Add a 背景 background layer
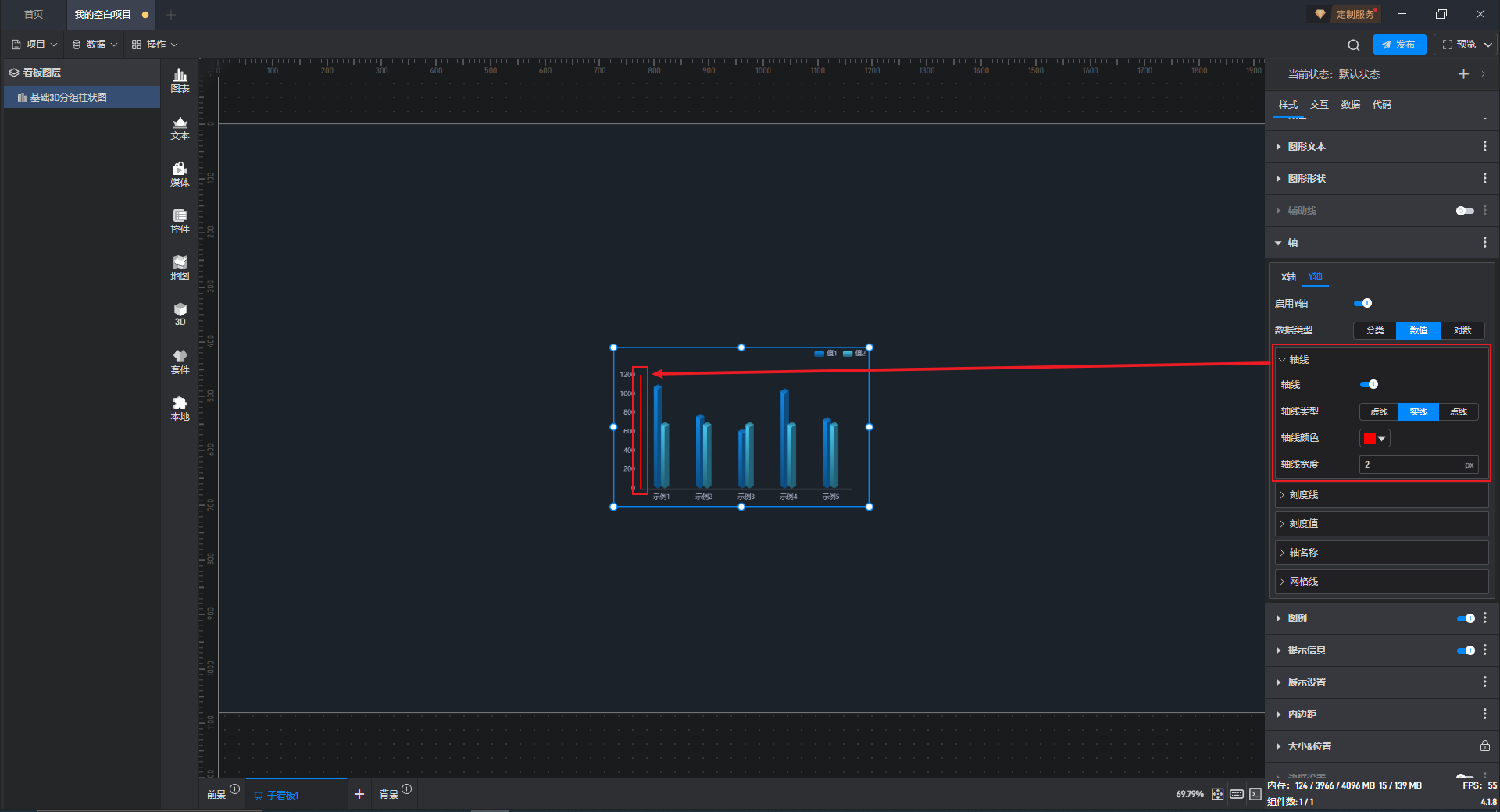 coord(406,789)
